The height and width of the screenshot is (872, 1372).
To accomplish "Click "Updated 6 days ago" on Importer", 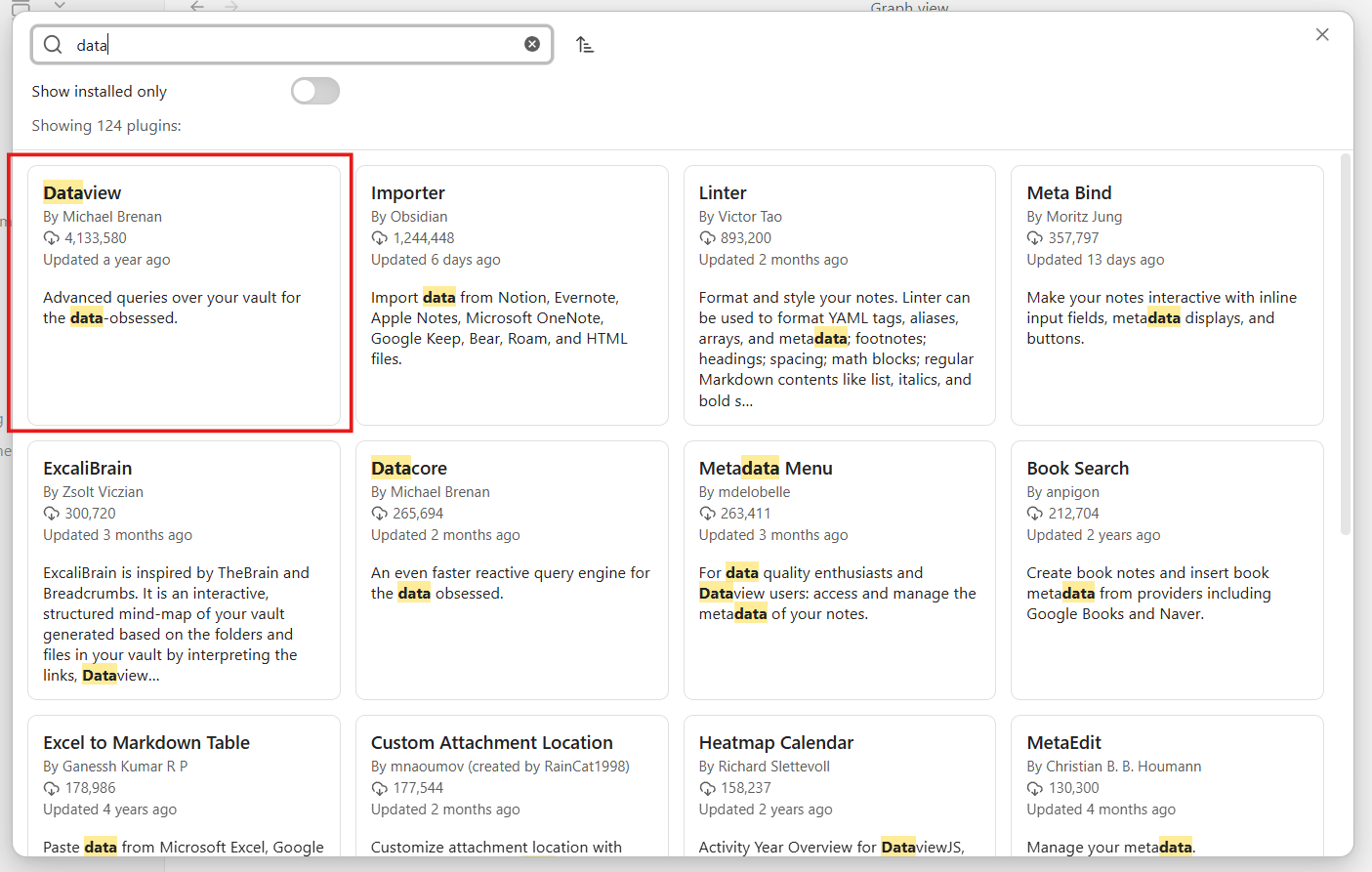I will click(x=436, y=260).
